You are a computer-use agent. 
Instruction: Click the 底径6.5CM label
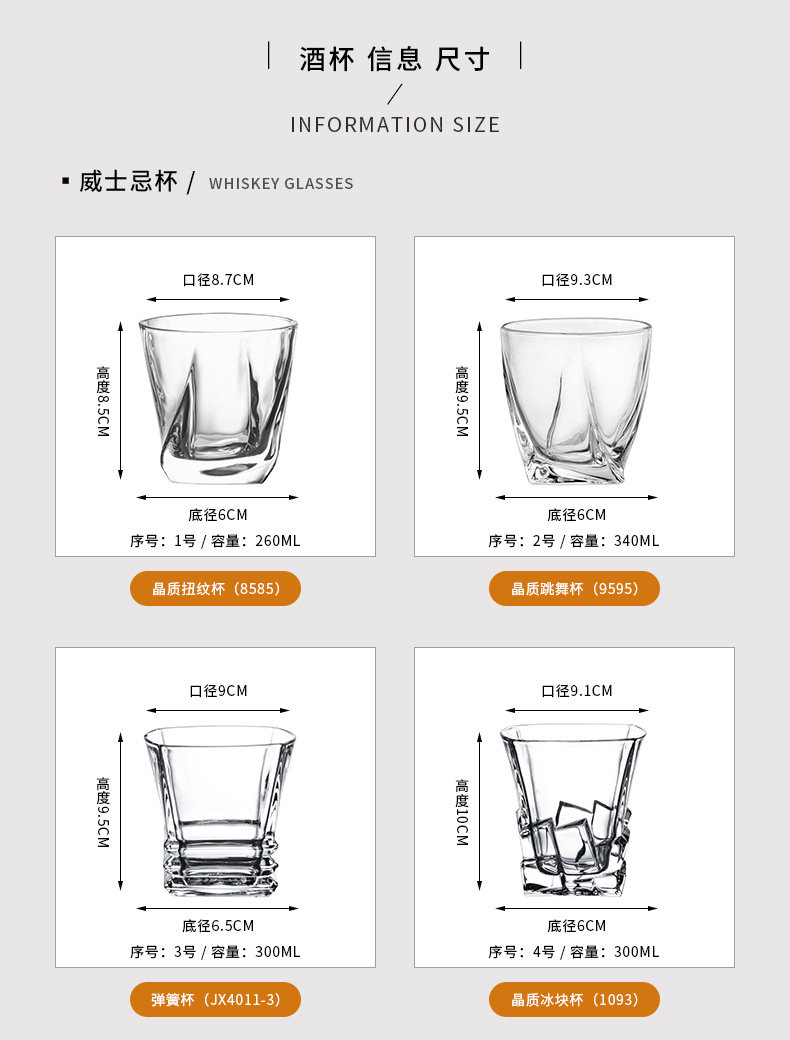218,925
